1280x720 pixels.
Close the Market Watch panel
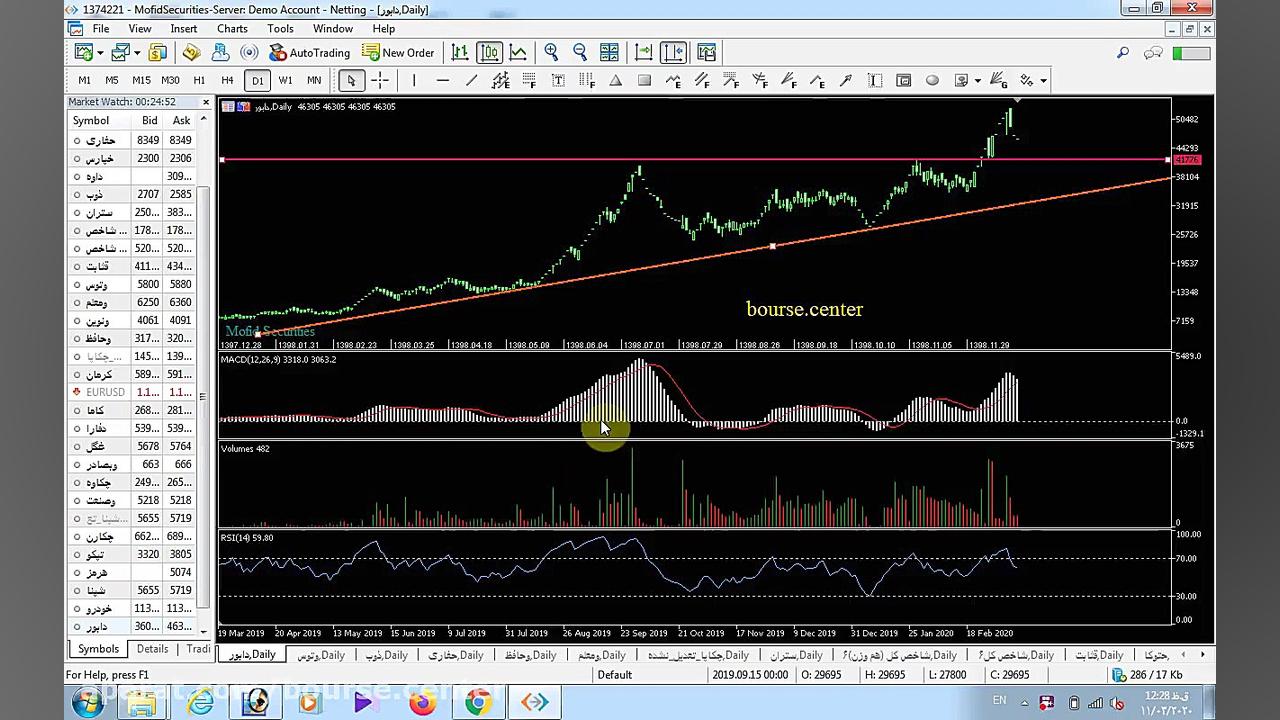tap(206, 102)
